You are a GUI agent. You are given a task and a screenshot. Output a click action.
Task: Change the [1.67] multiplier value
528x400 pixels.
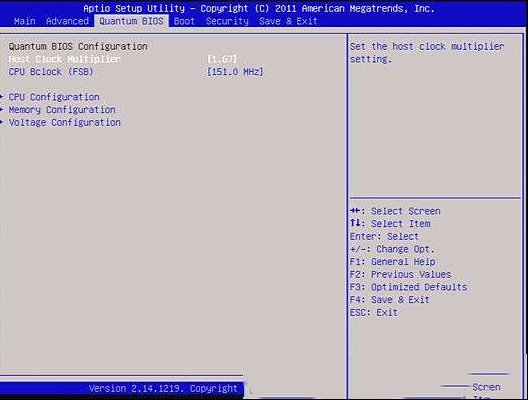pyautogui.click(x=222, y=59)
